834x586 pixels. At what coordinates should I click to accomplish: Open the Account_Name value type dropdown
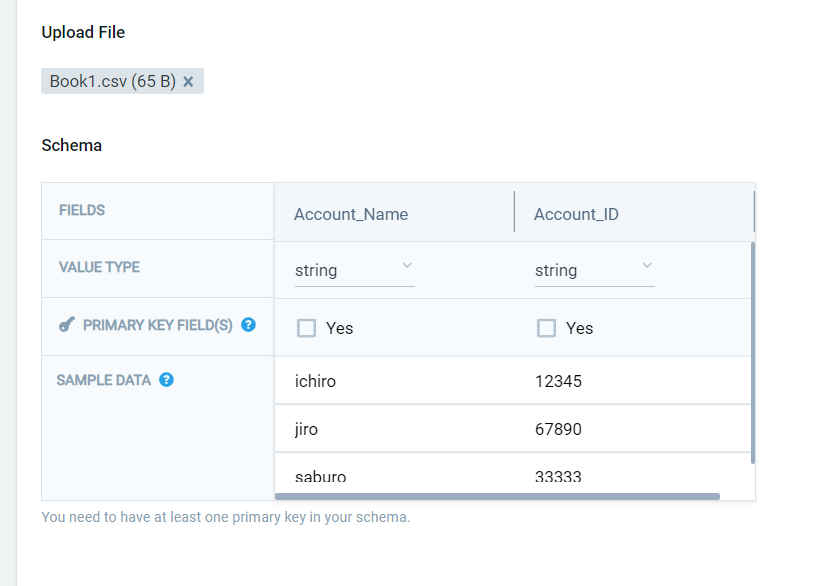[x=354, y=270]
